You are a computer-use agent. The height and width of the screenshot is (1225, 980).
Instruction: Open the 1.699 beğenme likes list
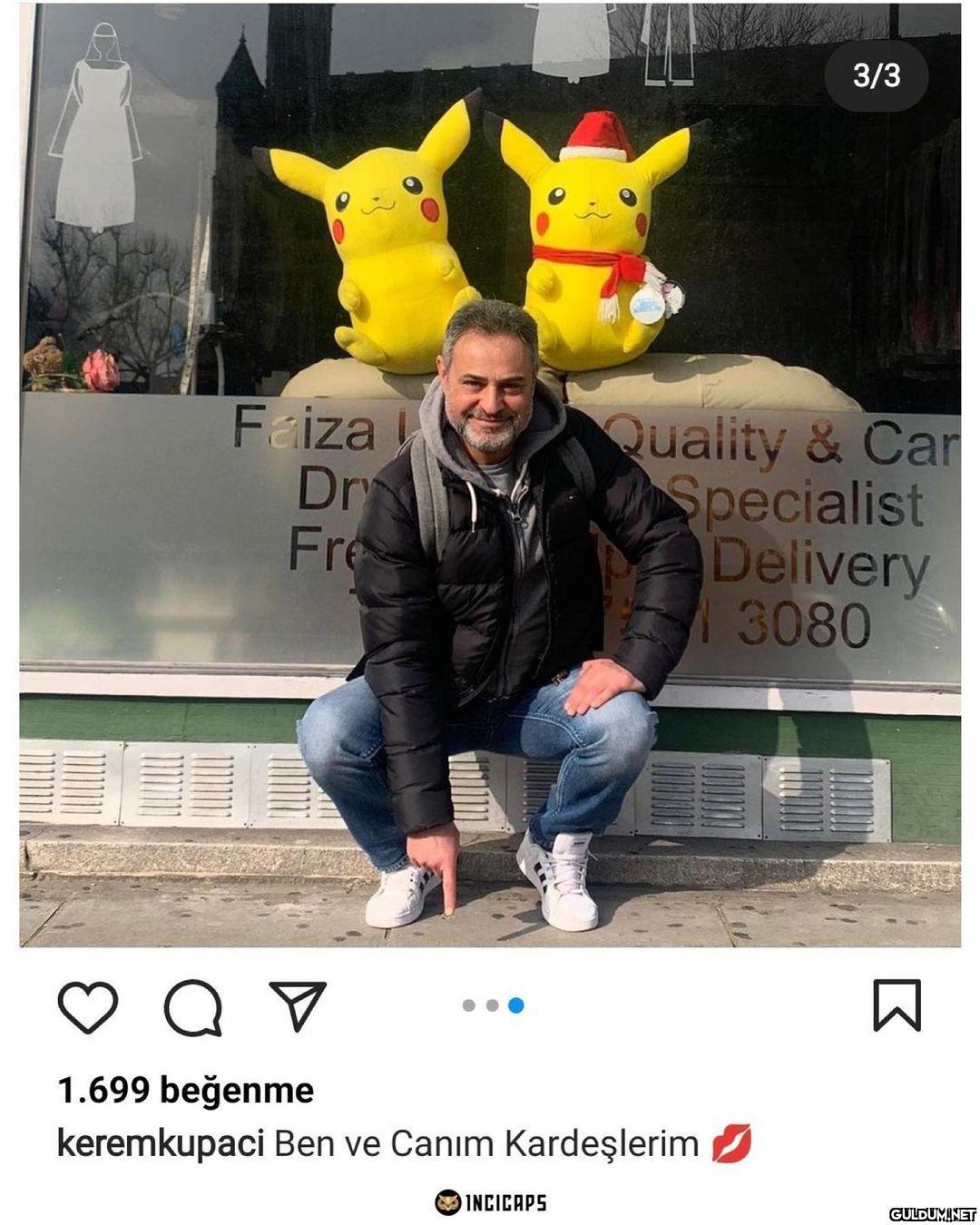coord(185,1090)
